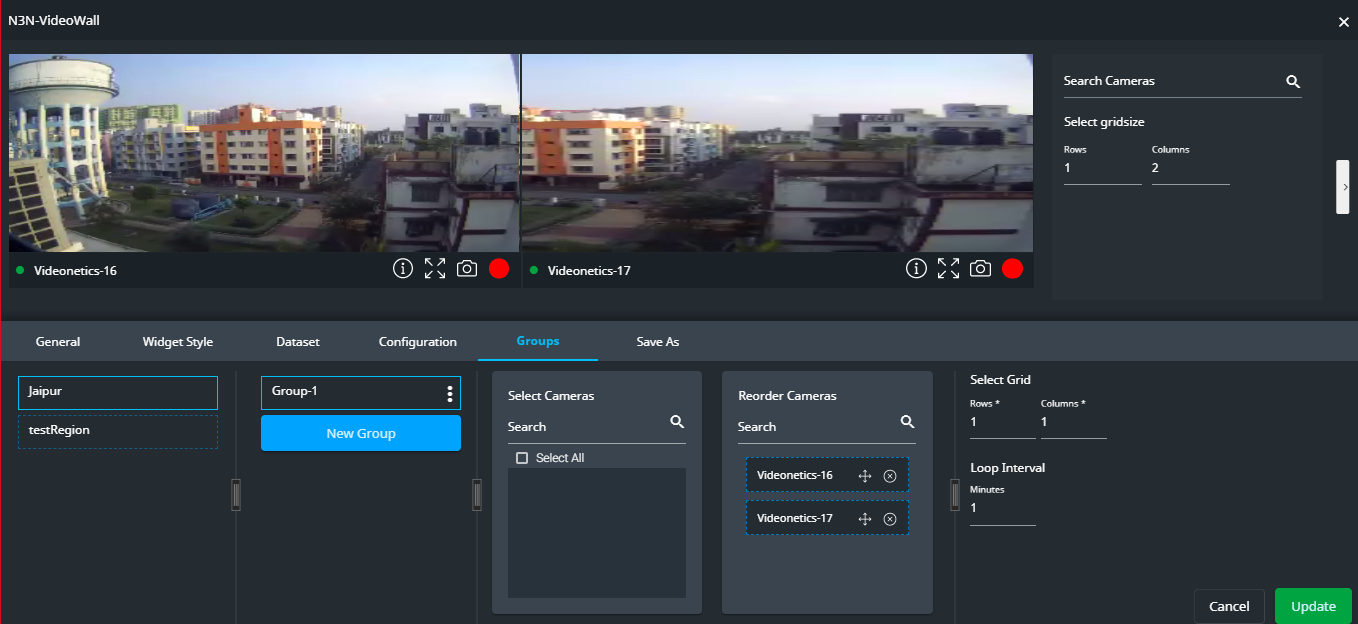Expand Videonetics-17 feed to fullscreen

(948, 269)
